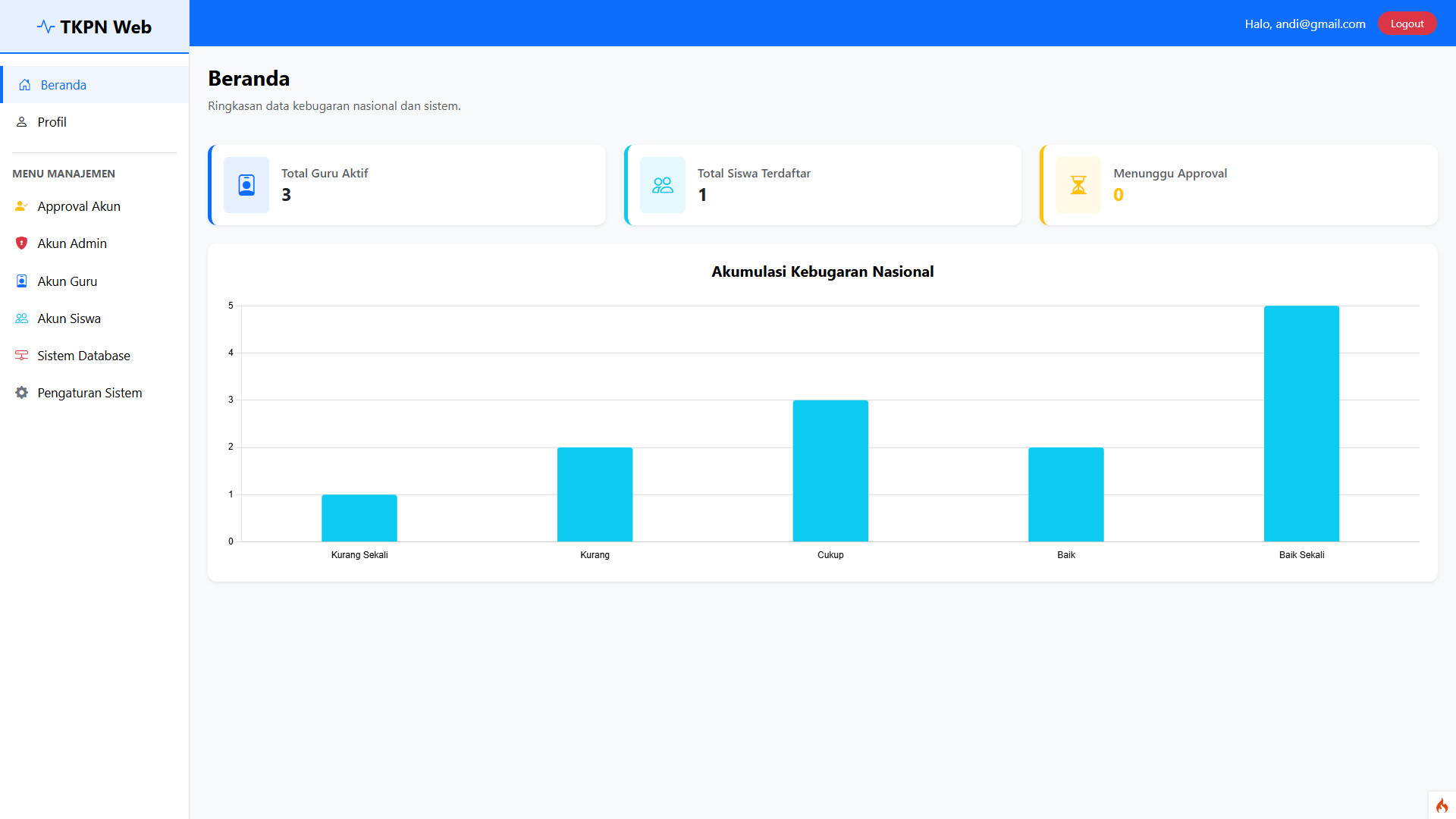The image size is (1456, 819).
Task: Click the Beranda home icon in sidebar
Action: 25,85
